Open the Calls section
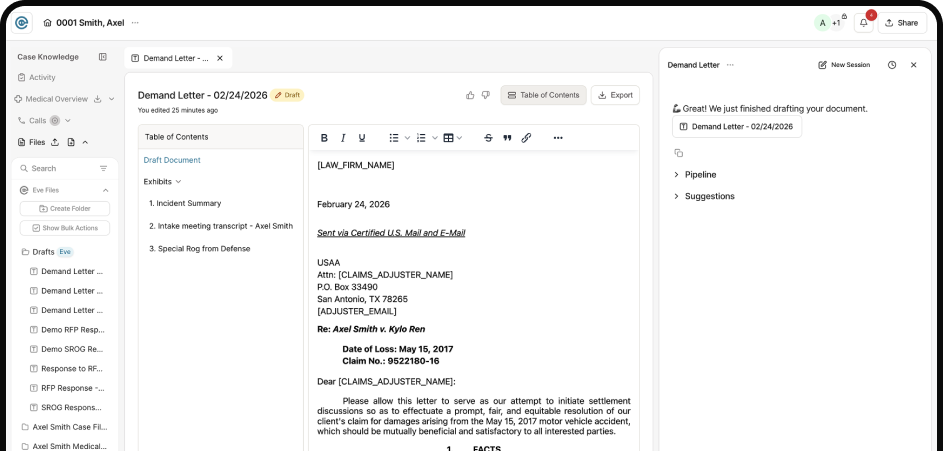The height and width of the screenshot is (451, 943). click(x=32, y=121)
